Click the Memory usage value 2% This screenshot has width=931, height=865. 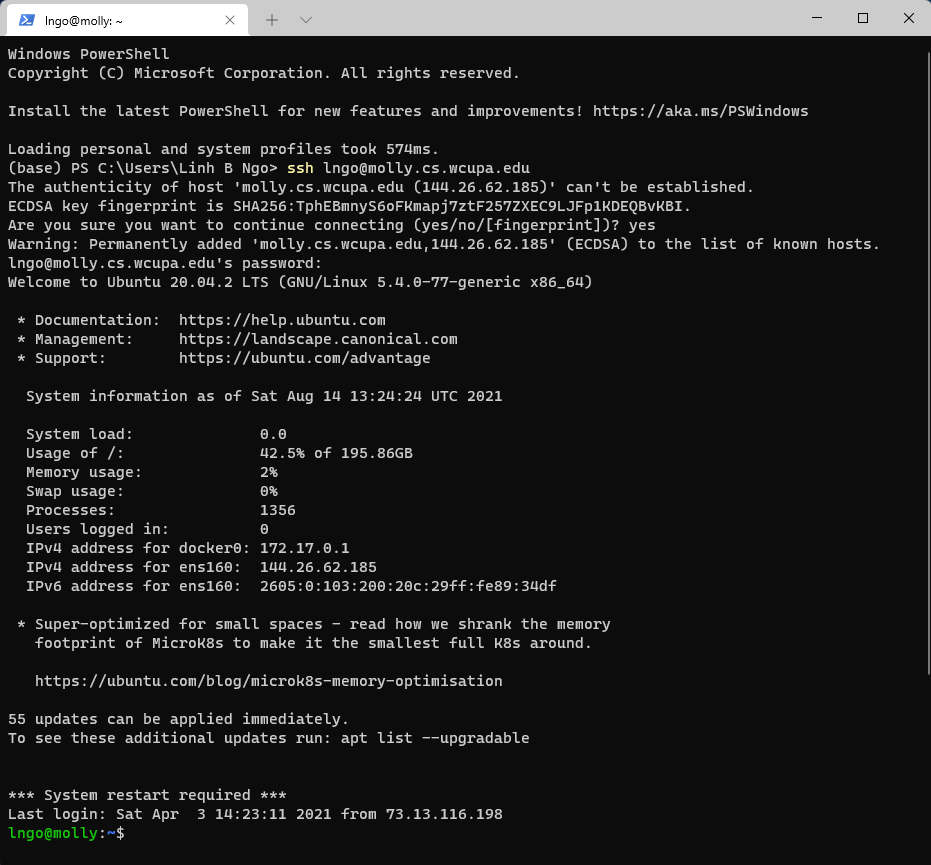point(268,472)
